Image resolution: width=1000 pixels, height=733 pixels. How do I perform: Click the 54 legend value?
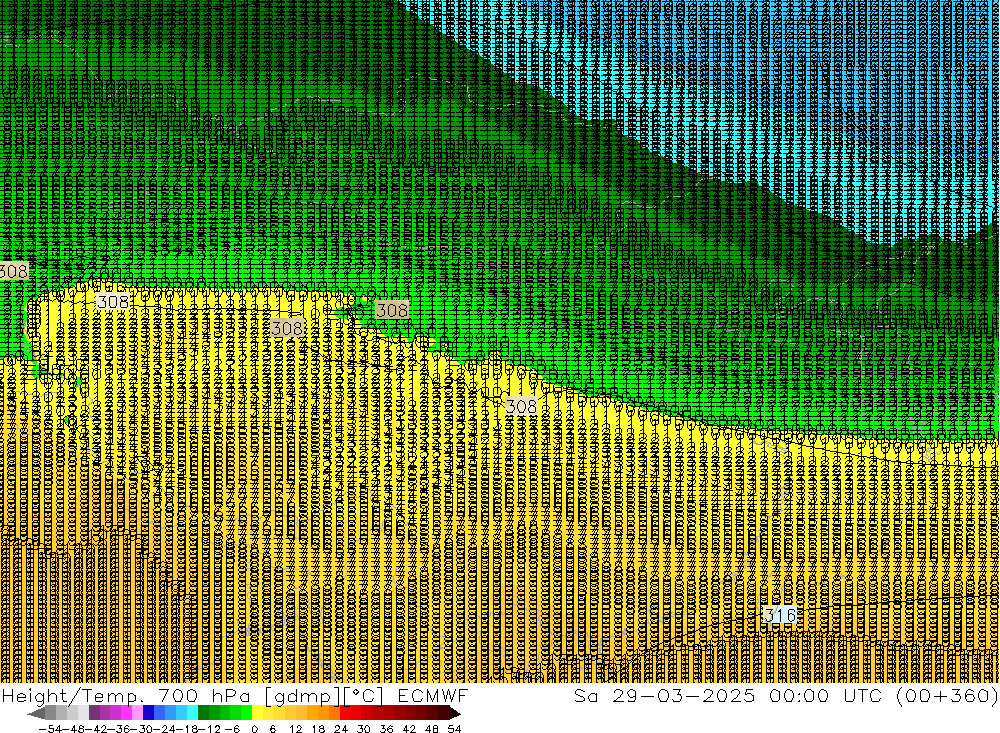coord(454,729)
